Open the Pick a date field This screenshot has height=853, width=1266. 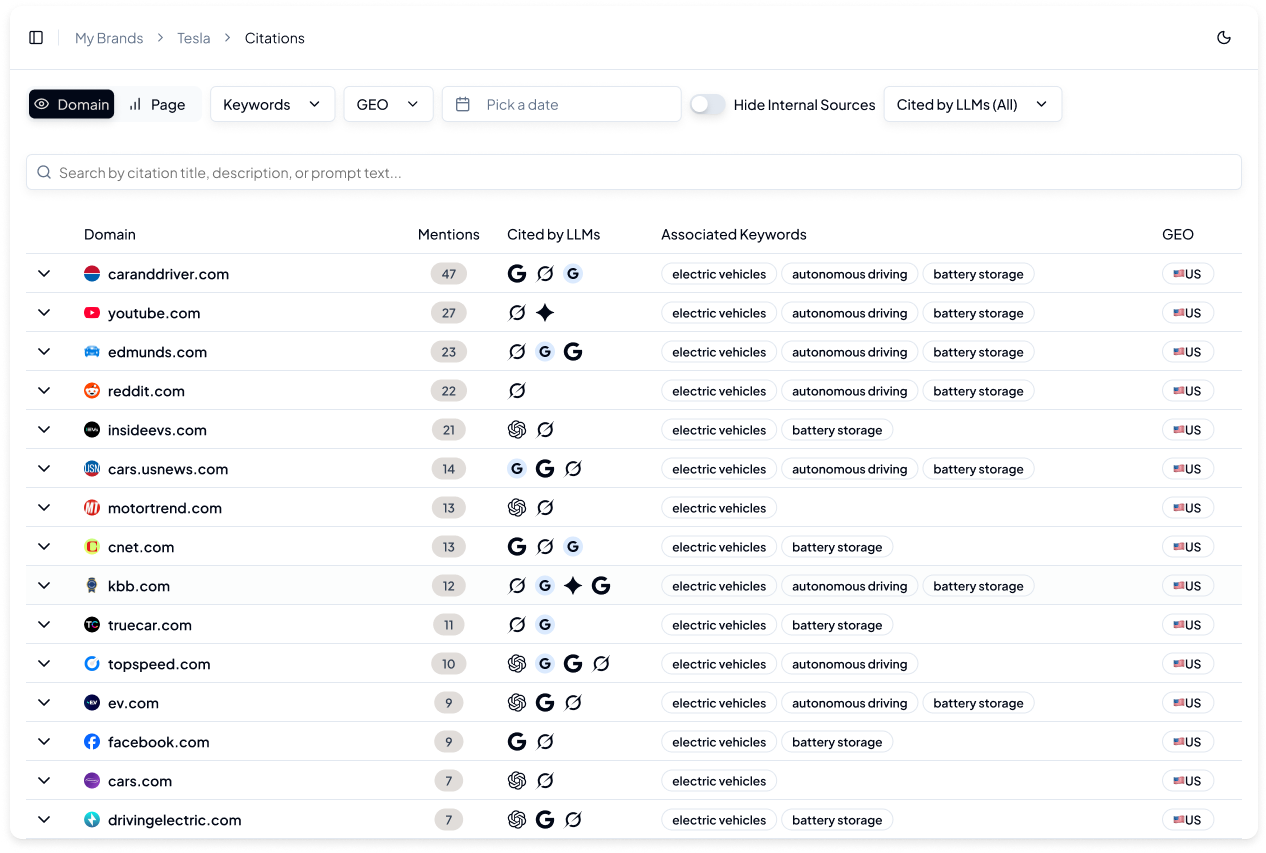coord(562,104)
